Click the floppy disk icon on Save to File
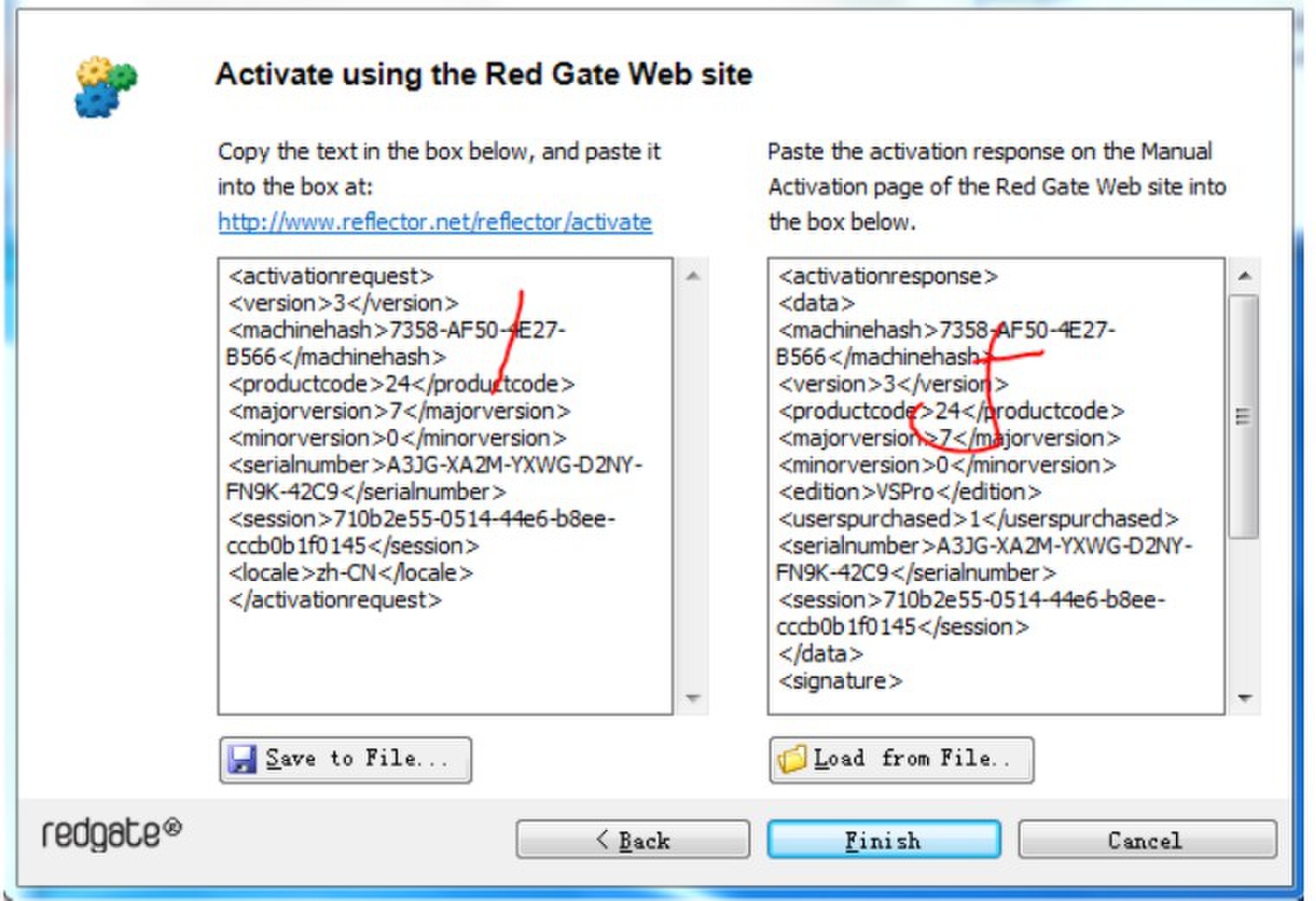Viewport: 1316px width, 901px height. pyautogui.click(x=241, y=759)
